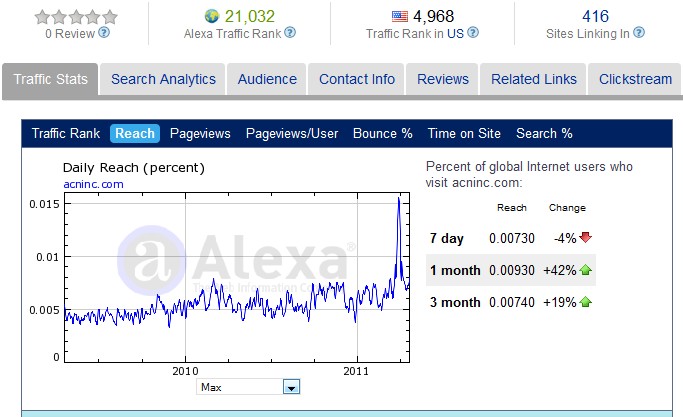The image size is (683, 417).
Task: Click the US link in Traffic Rank in US
Action: point(455,34)
